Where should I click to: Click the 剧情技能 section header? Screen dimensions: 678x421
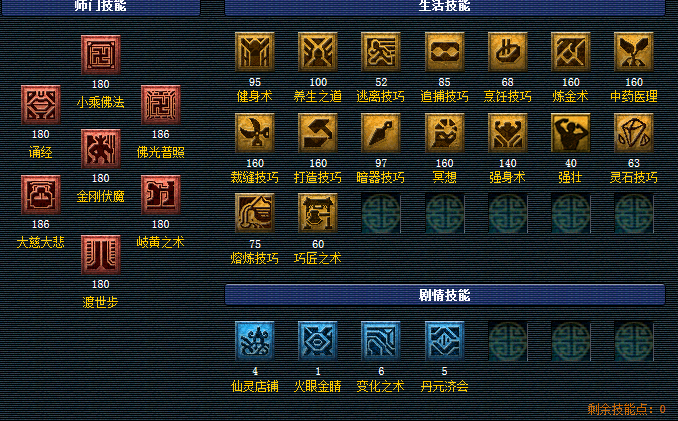445,295
